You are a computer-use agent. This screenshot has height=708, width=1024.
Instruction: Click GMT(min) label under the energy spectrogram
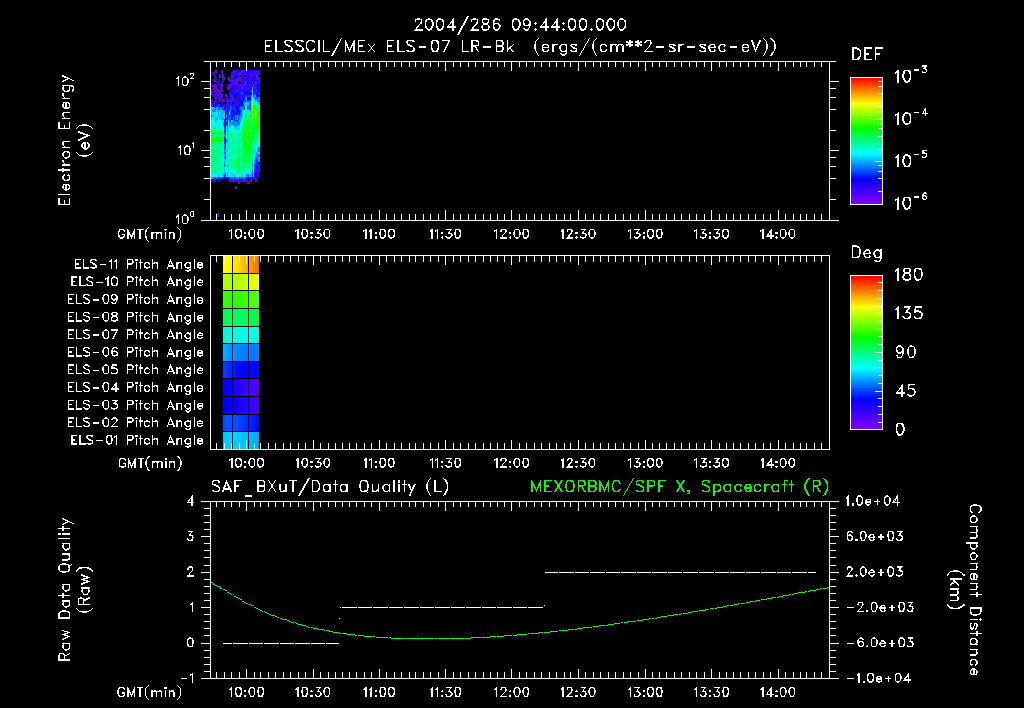[150, 234]
